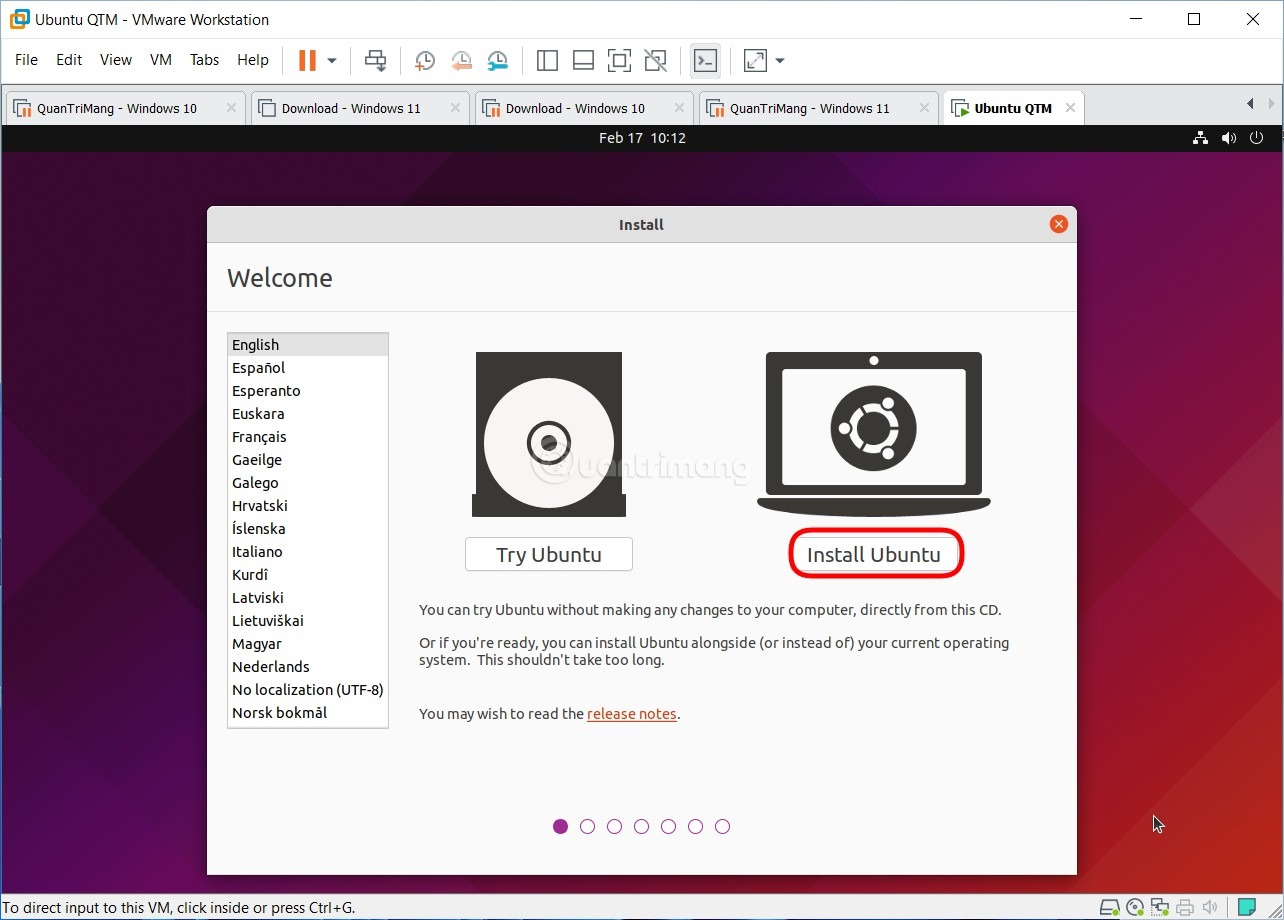Click the Ubuntu volume icon in top bar
Viewport: 1284px width, 920px height.
coord(1229,138)
